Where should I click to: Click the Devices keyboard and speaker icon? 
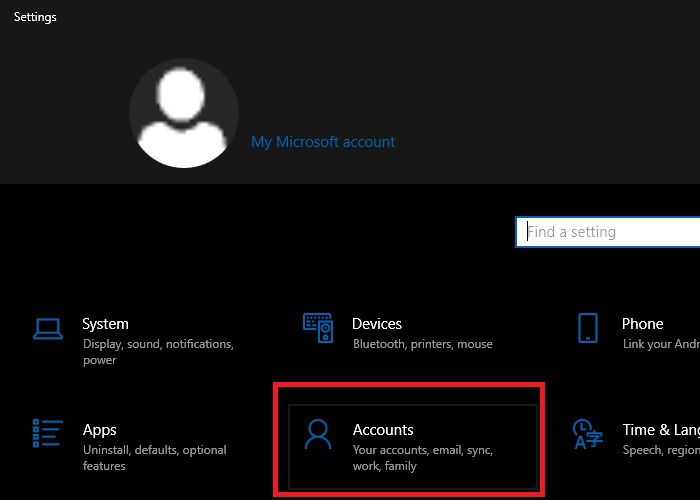click(318, 328)
